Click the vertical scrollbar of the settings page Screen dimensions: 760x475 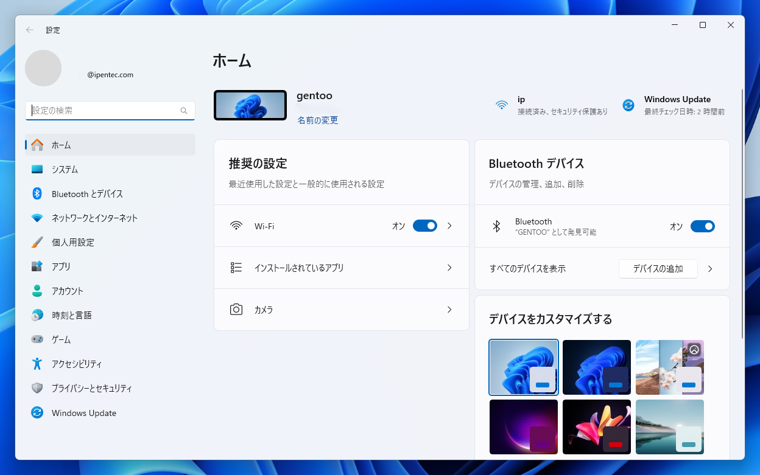coord(742,213)
